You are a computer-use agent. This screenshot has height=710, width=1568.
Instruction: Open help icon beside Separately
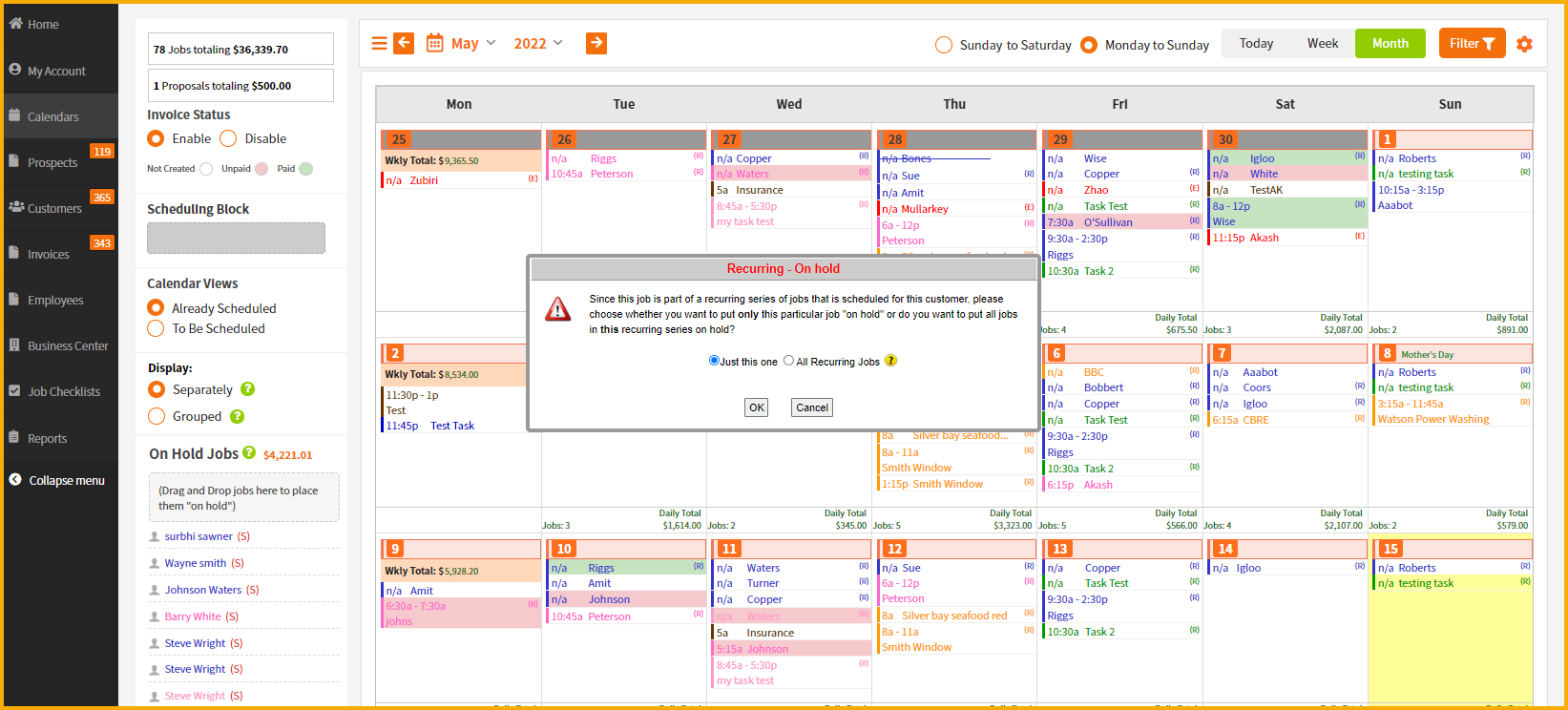click(x=248, y=389)
